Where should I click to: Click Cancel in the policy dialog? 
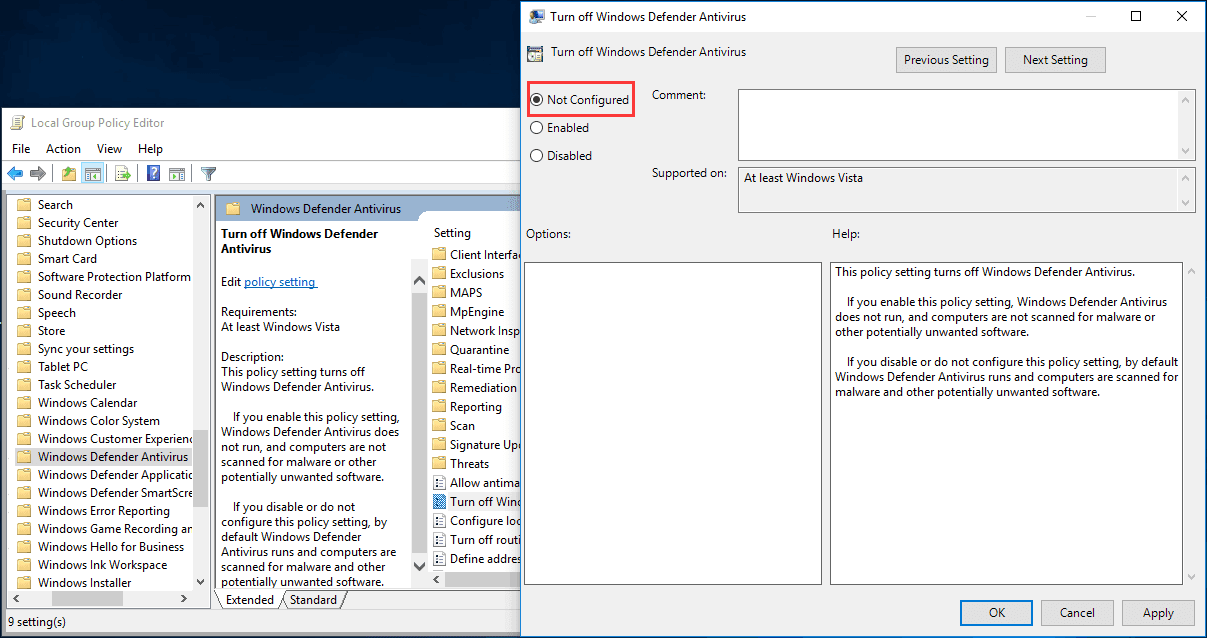coord(1077,613)
